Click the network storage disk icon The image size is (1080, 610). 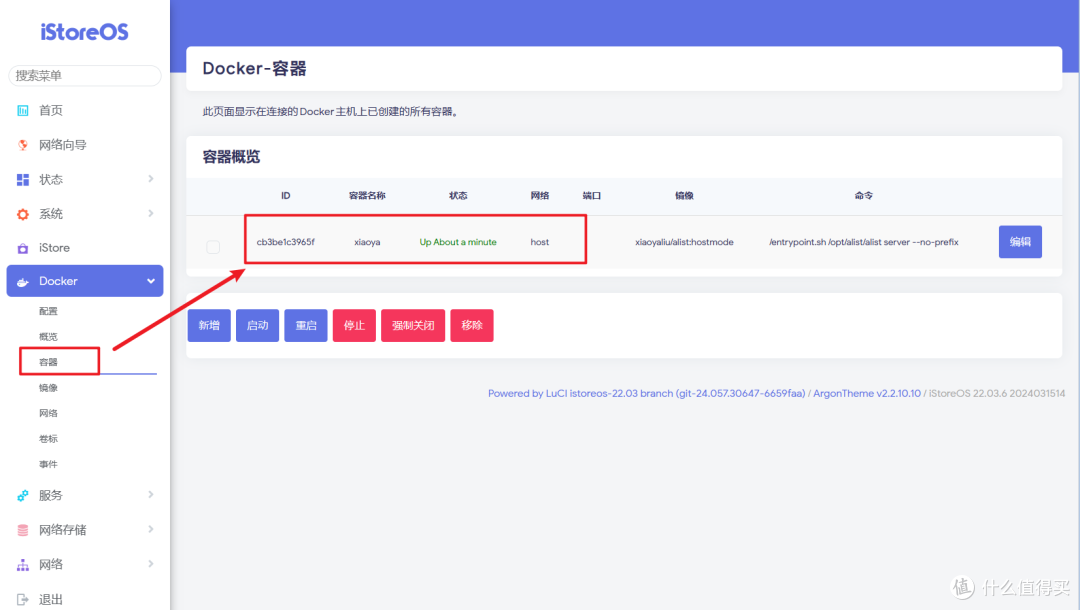pos(23,530)
